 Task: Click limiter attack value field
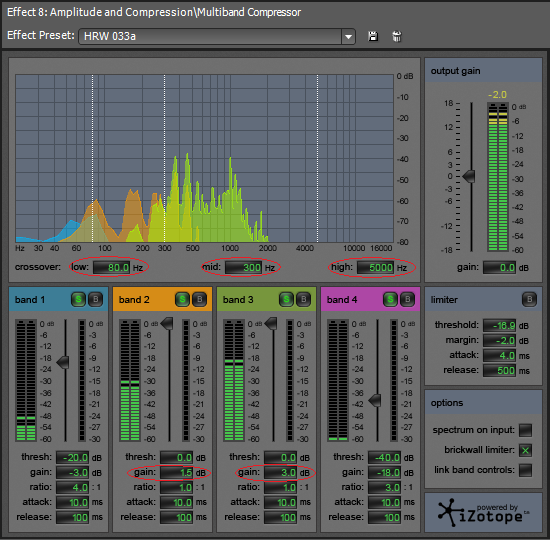[499, 355]
